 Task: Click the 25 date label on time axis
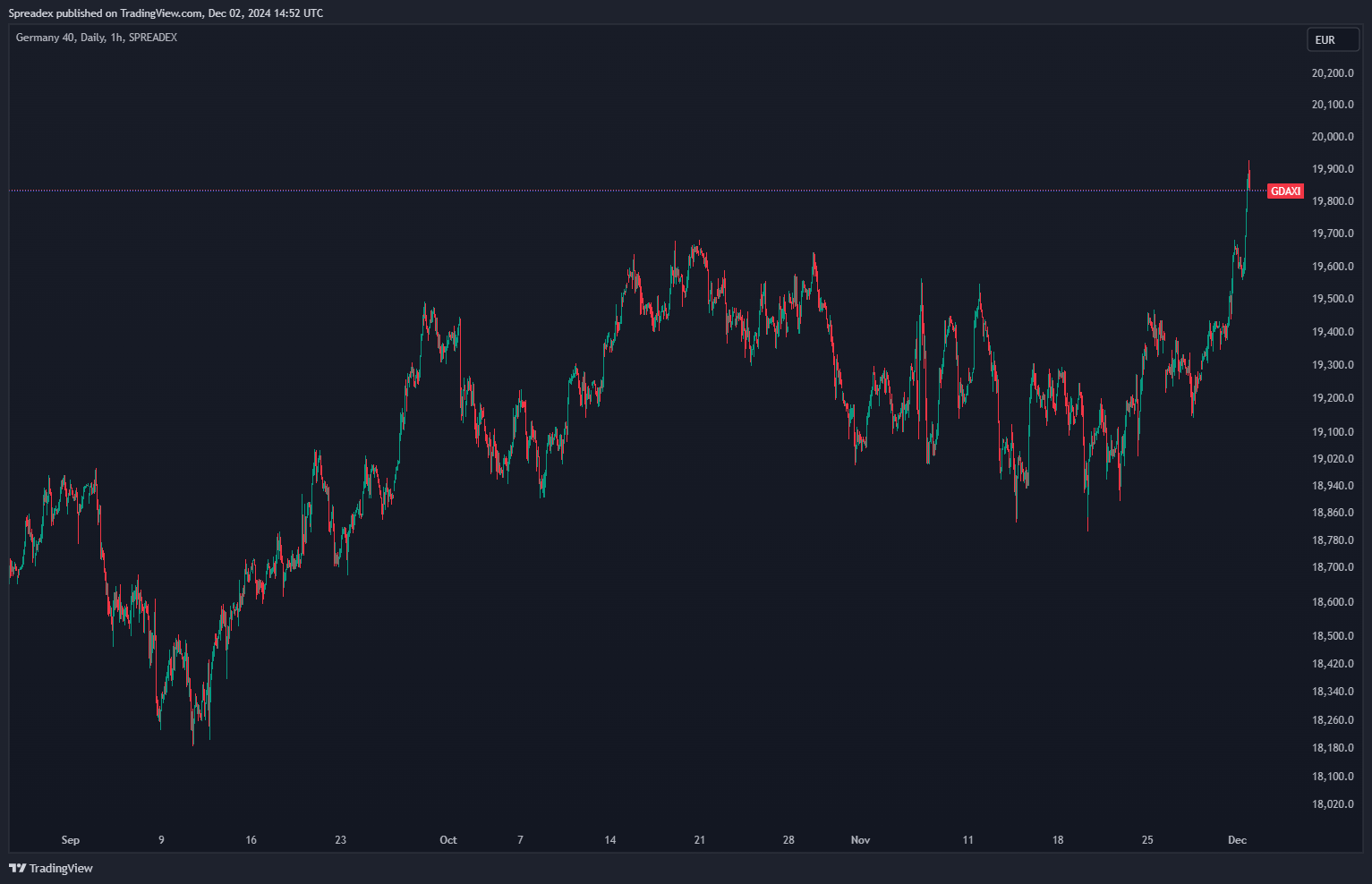[x=1147, y=840]
